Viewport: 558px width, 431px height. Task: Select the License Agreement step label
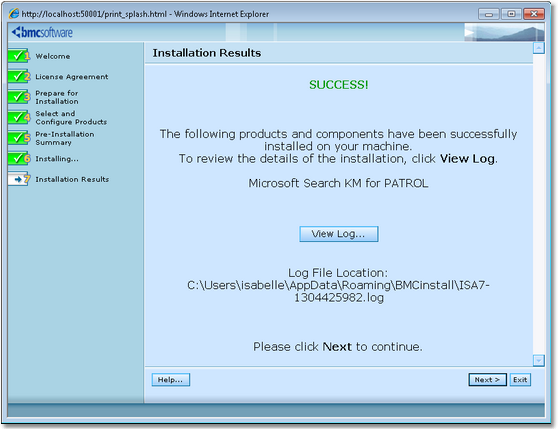[x=72, y=77]
